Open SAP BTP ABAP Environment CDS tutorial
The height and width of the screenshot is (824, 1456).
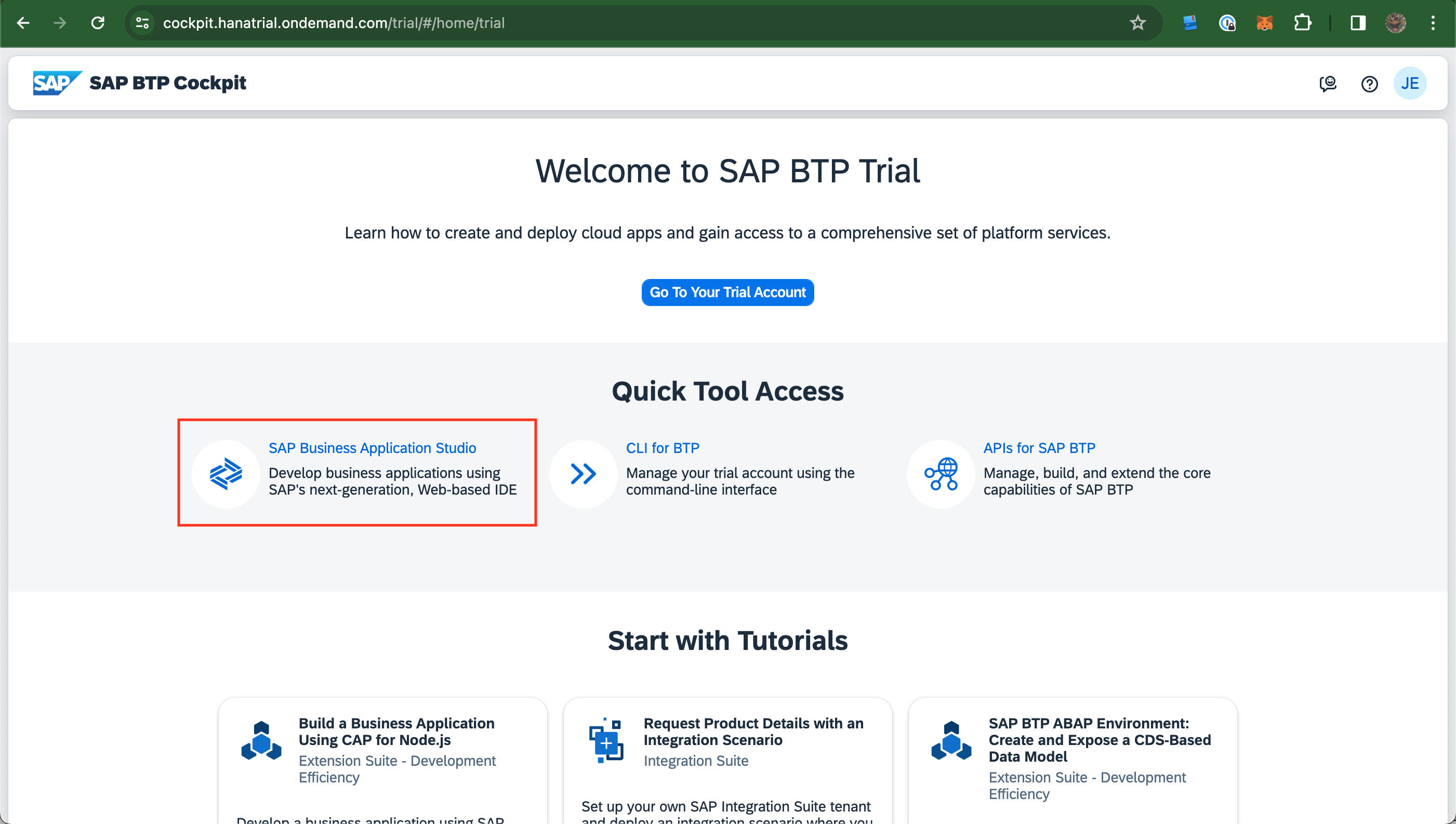click(x=1100, y=740)
